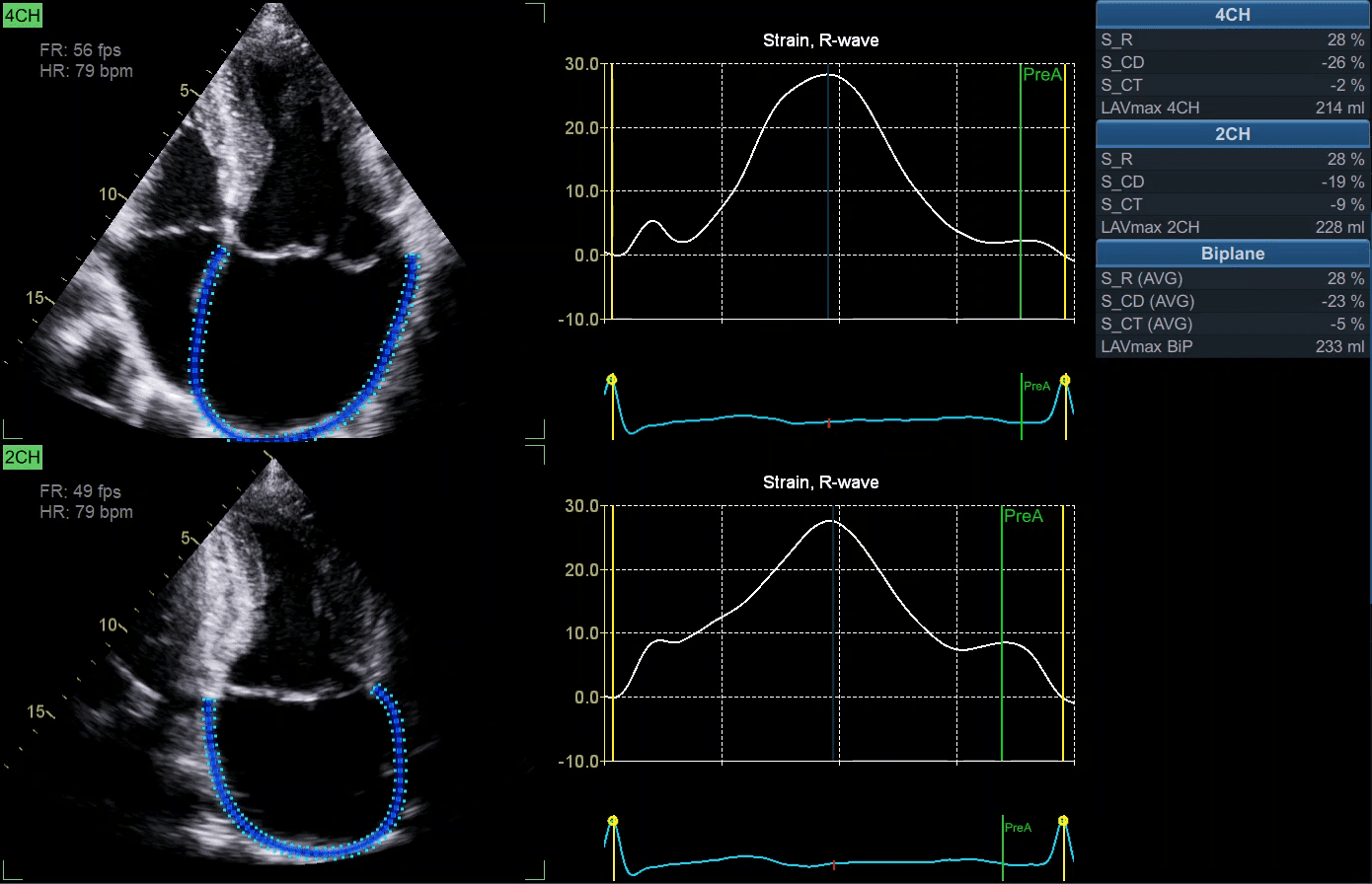Screen dimensions: 1372x884
Task: Select the PreA label in 2CH strain graph
Action: (x=1024, y=516)
